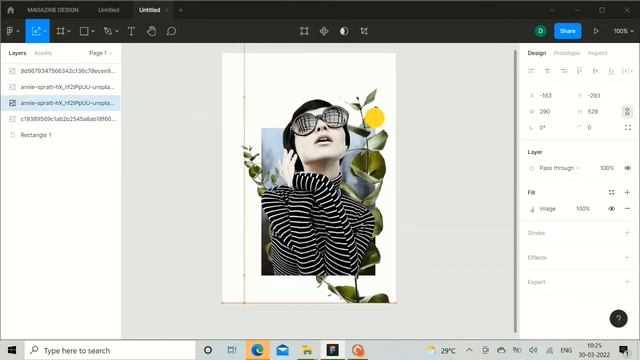
Task: Open the Move tools dropdown arrow
Action: 45,31
